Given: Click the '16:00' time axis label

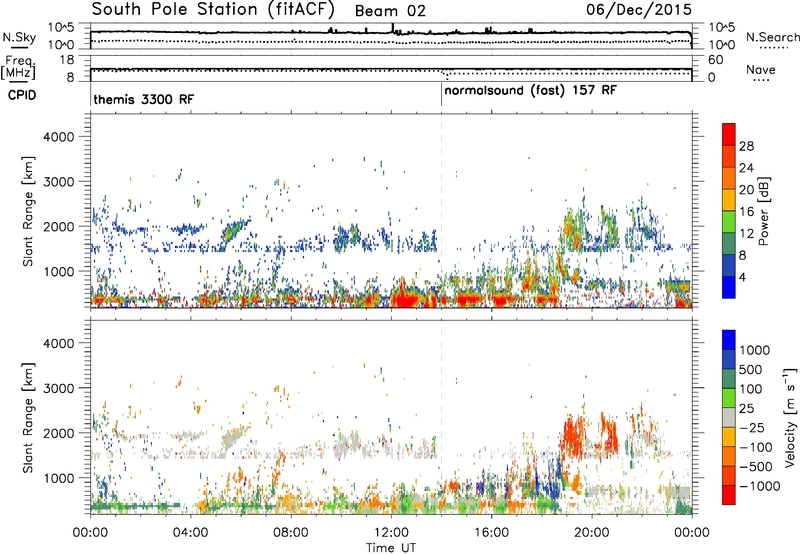Looking at the screenshot, I should [491, 533].
